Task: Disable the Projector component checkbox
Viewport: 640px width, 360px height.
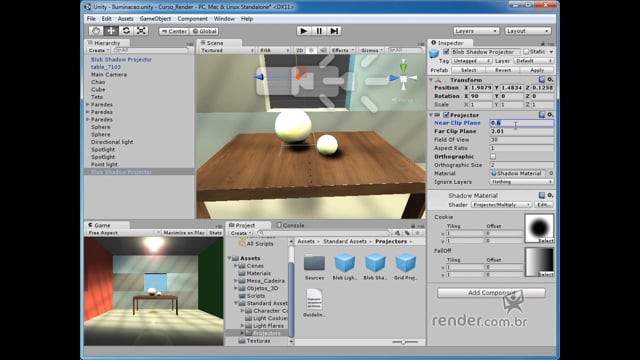Action: [446, 115]
